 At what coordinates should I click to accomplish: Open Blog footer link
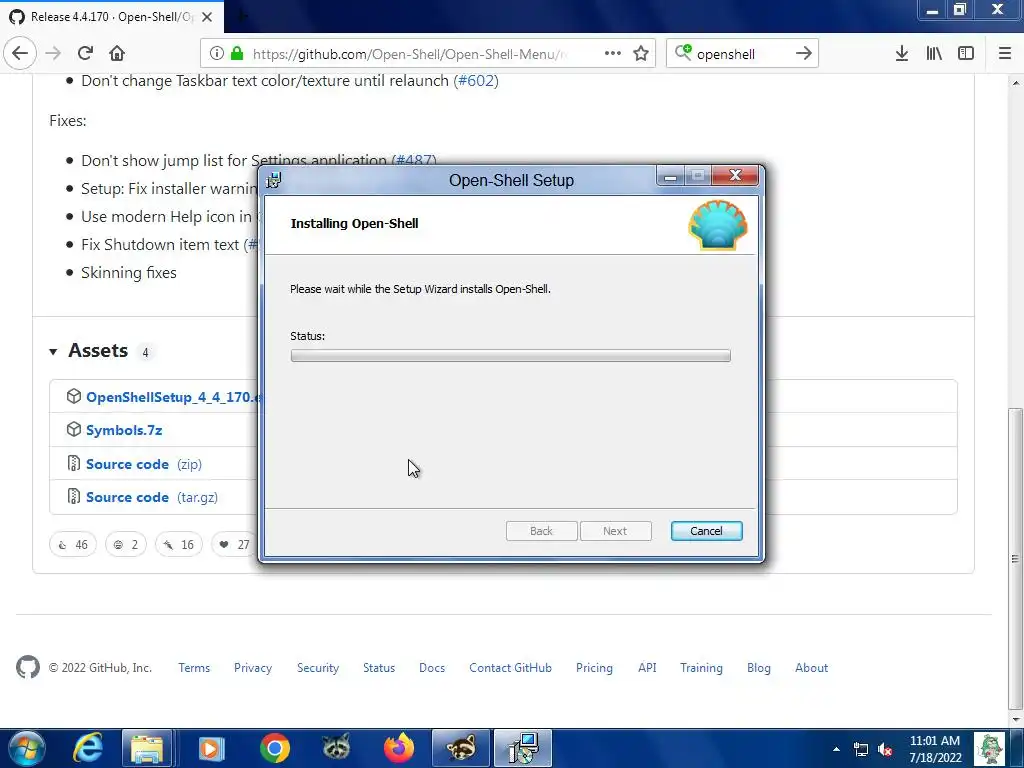[759, 668]
